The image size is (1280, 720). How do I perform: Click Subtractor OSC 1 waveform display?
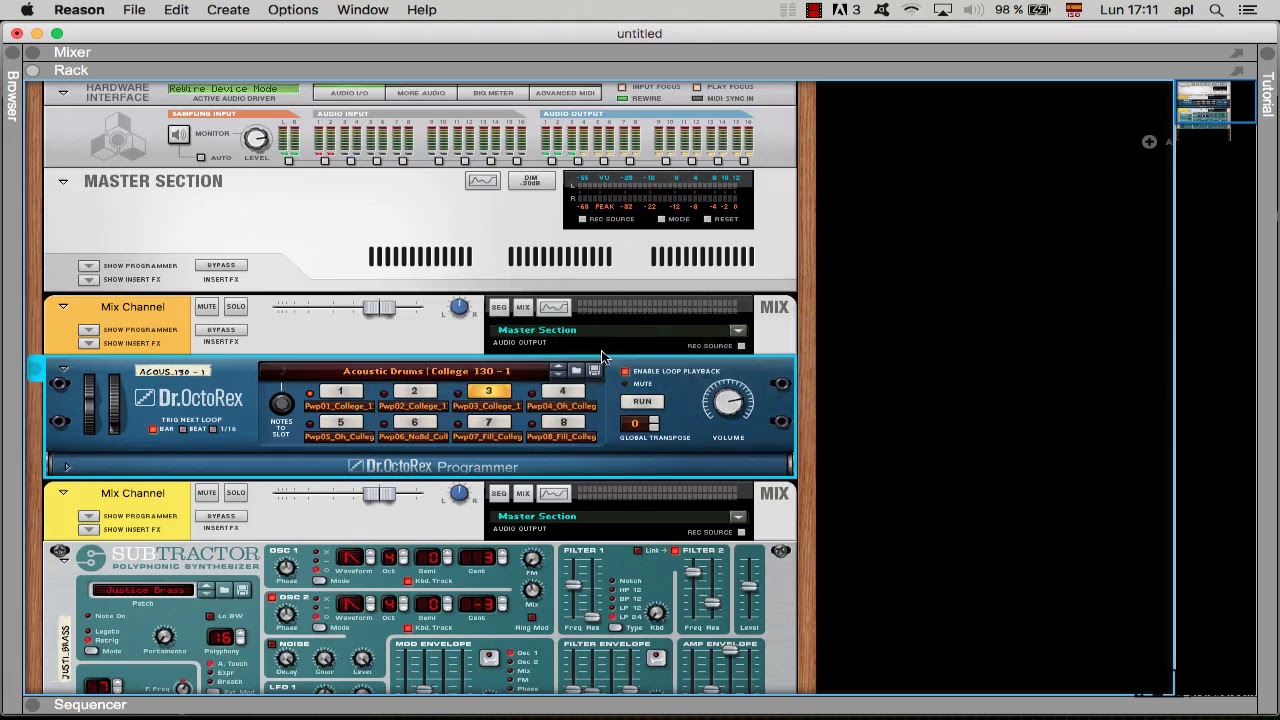click(x=350, y=557)
